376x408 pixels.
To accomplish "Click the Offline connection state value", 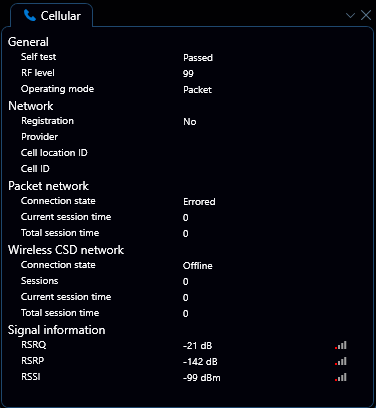I will pos(198,266).
